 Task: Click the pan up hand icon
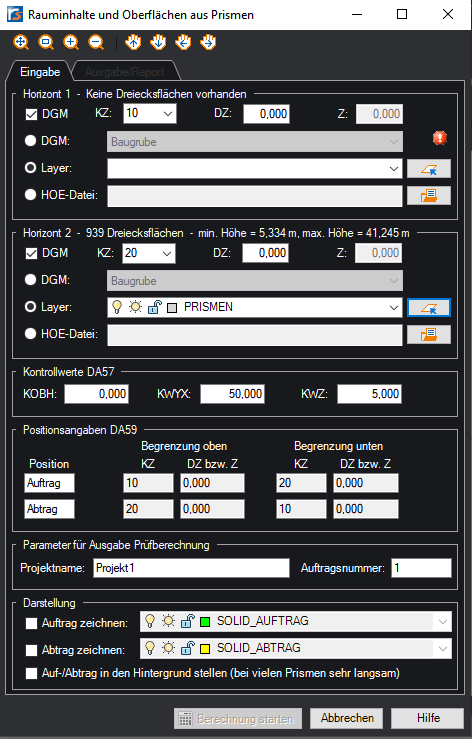click(x=133, y=42)
